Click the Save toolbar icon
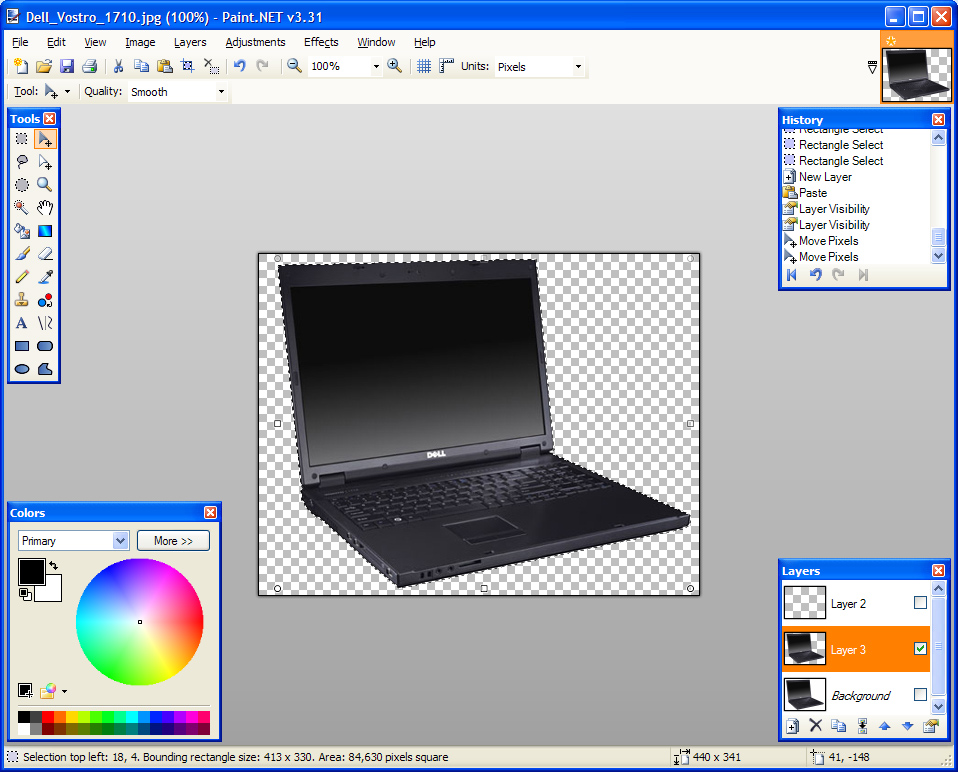The height and width of the screenshot is (772, 958). pos(67,66)
